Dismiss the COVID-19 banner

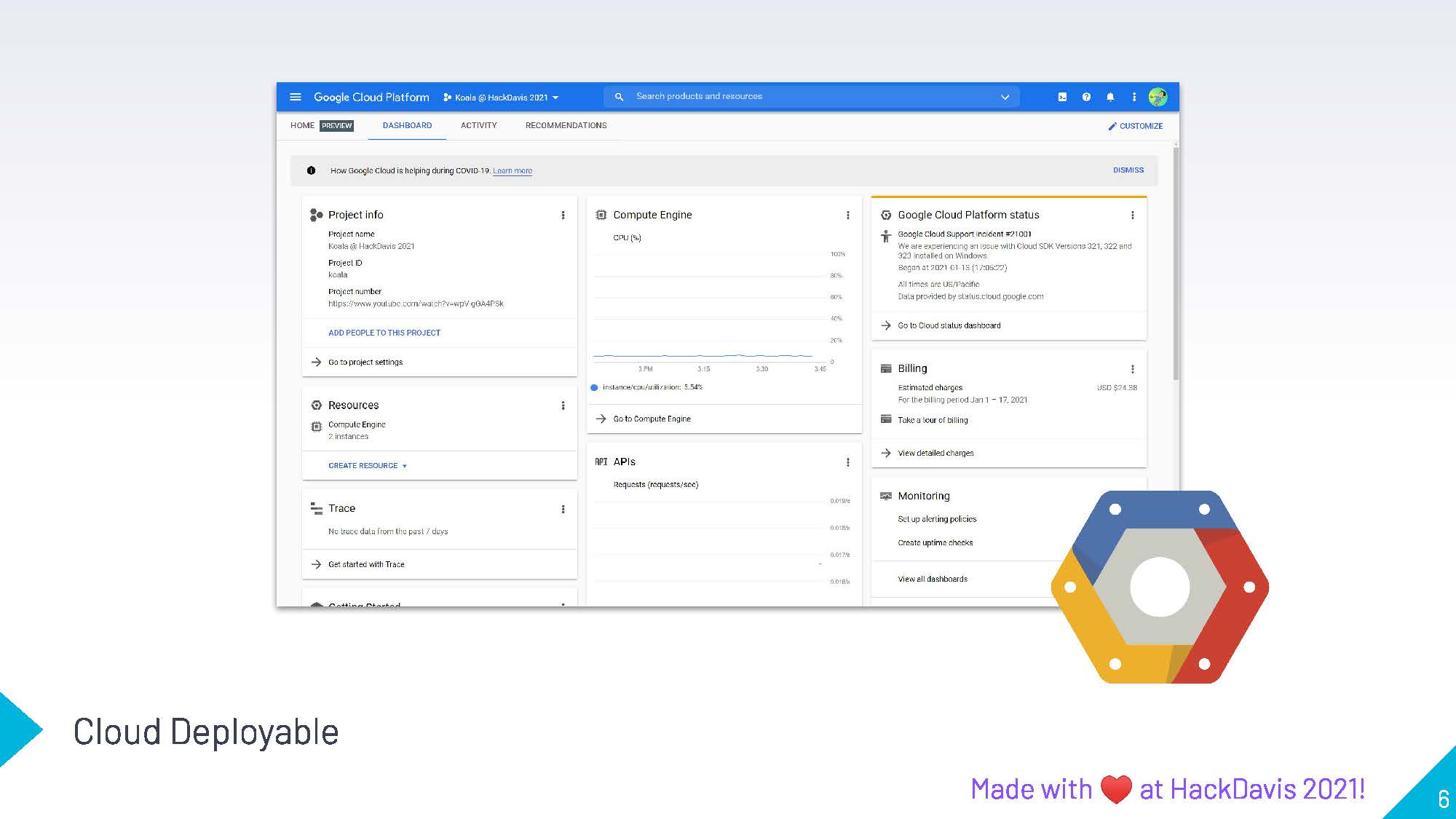pos(1128,170)
